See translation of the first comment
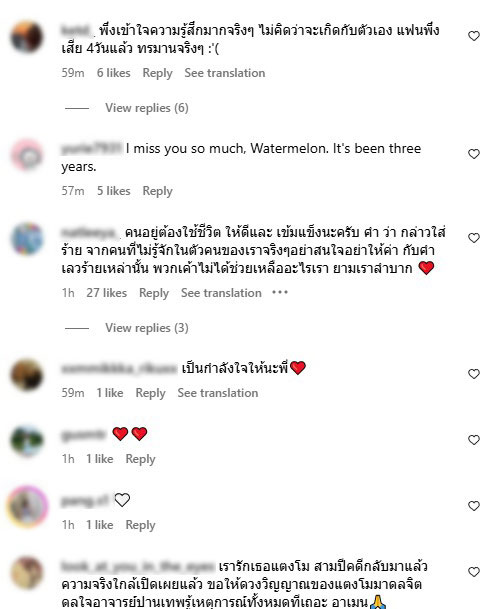The height and width of the screenshot is (609, 490). [x=225, y=73]
